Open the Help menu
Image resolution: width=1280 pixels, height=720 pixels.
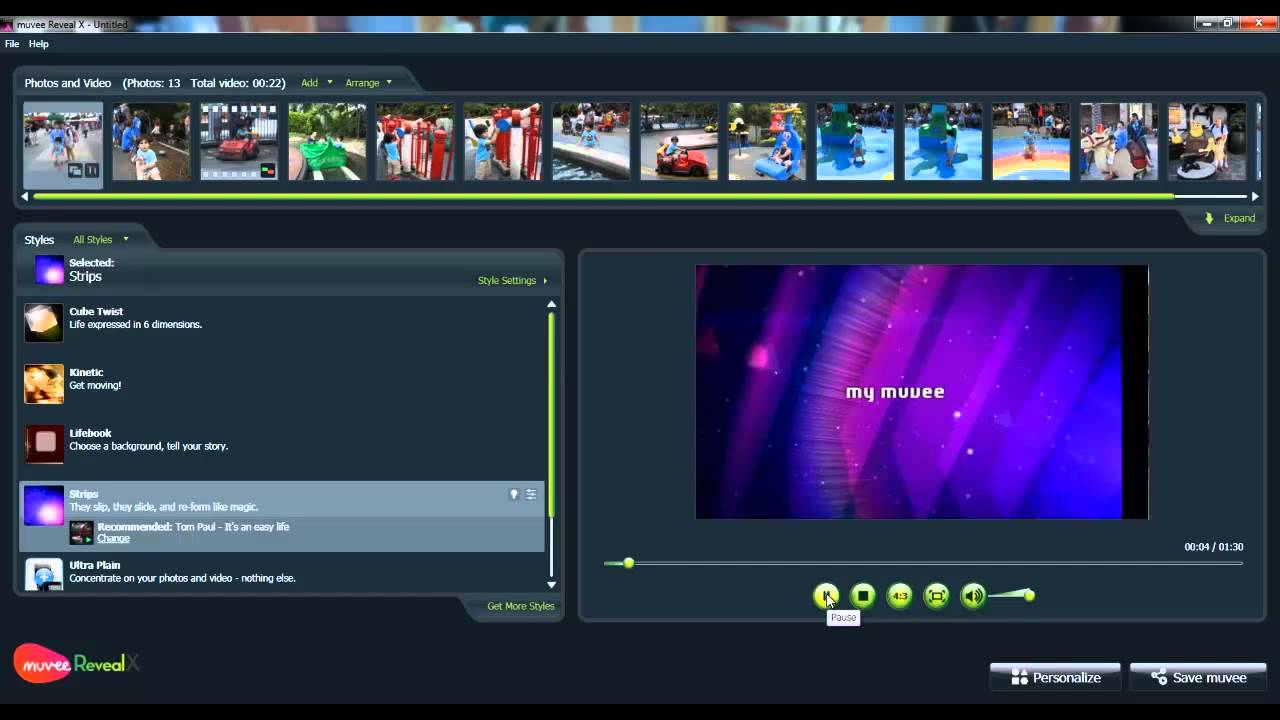(x=39, y=44)
